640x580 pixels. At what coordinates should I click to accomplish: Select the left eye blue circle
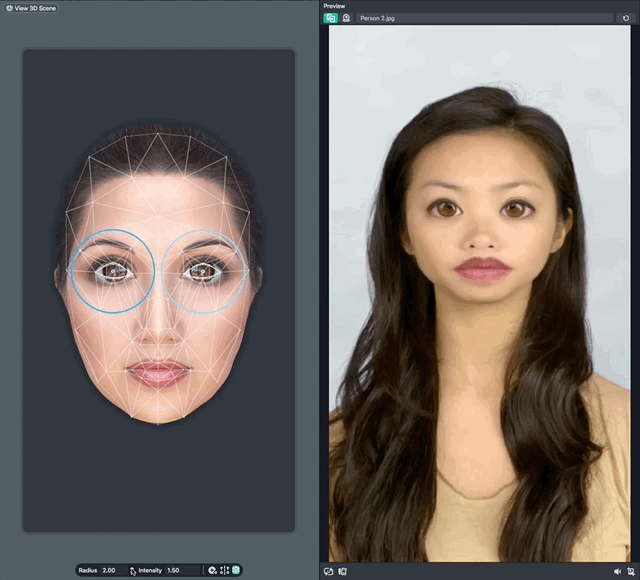[112, 270]
